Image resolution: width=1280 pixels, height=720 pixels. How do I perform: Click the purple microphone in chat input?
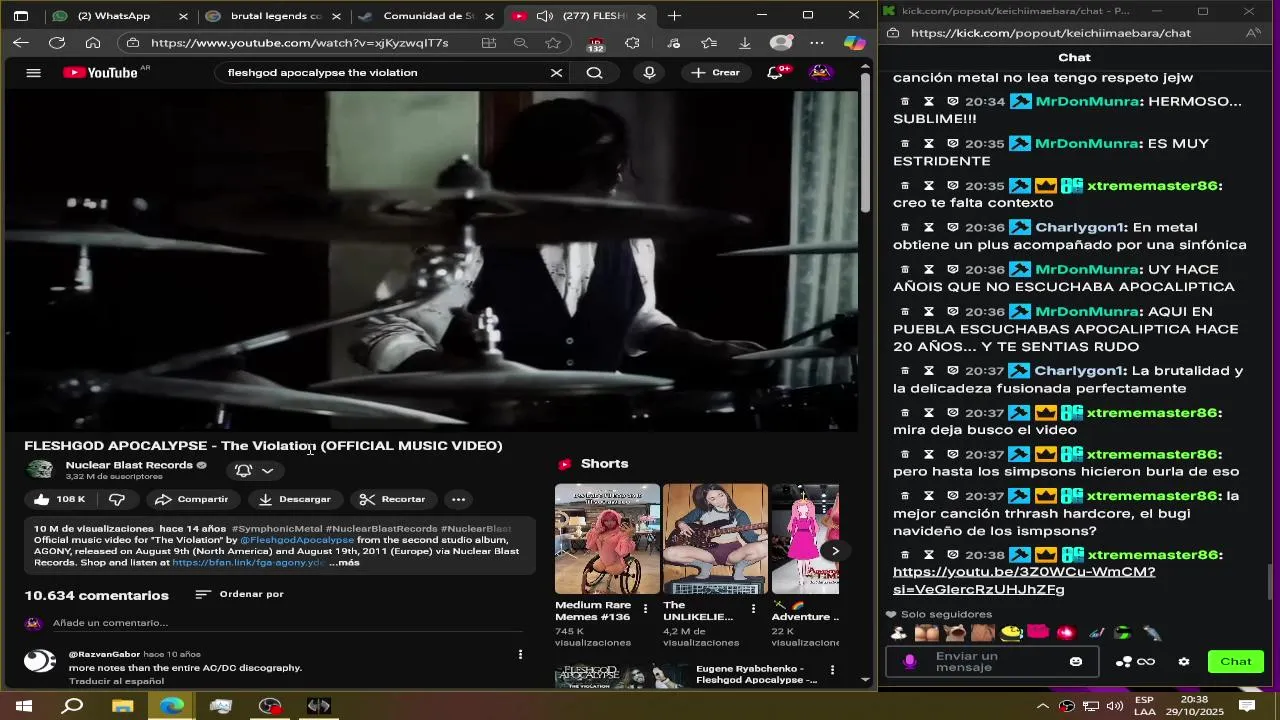910,661
